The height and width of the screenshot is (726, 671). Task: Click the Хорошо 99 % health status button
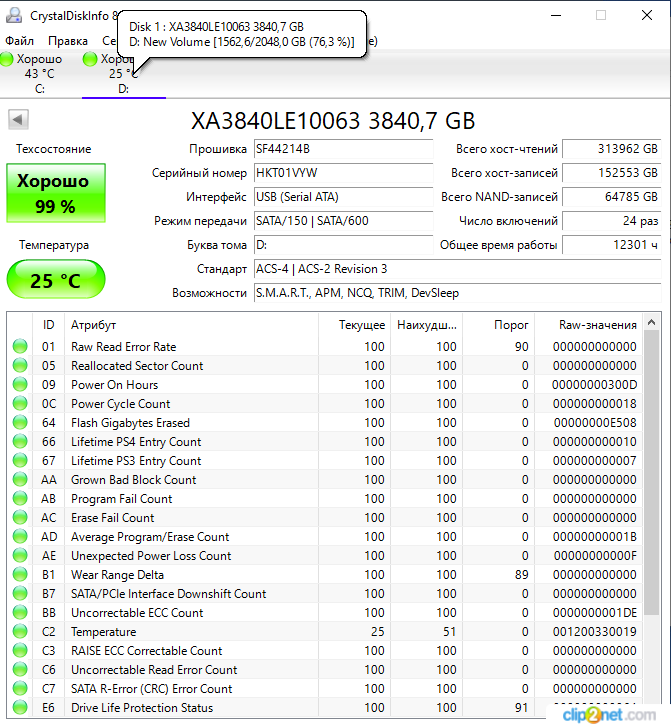pos(56,193)
